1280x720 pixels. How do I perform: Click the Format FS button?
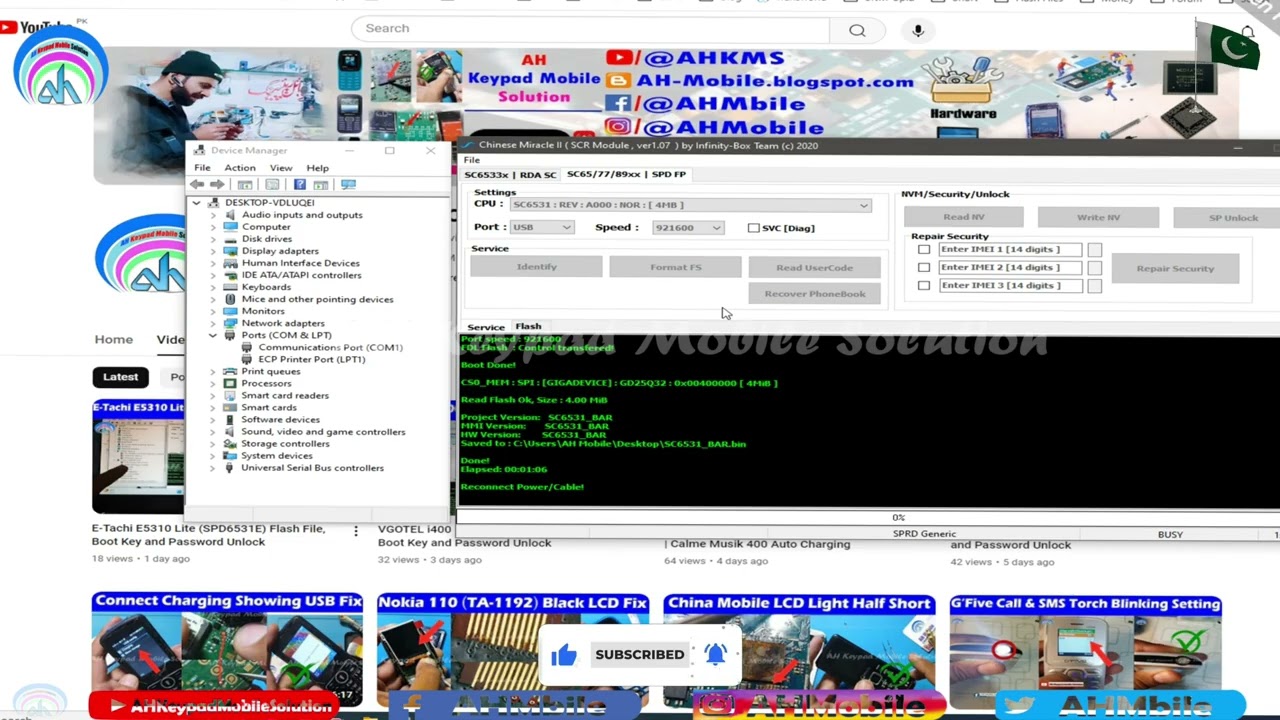[x=676, y=267]
